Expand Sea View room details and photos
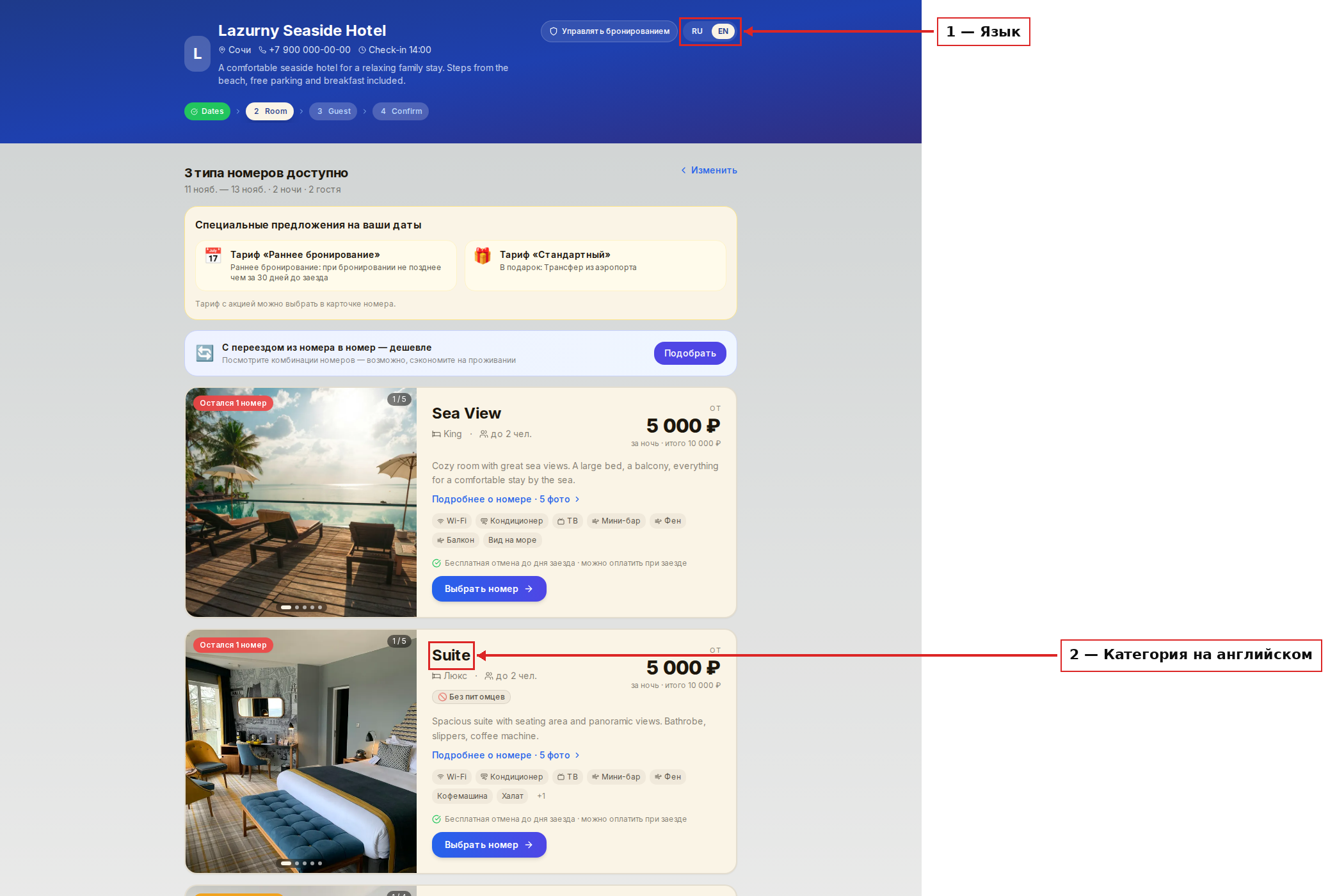Viewport: 1337px width, 896px height. 506,499
